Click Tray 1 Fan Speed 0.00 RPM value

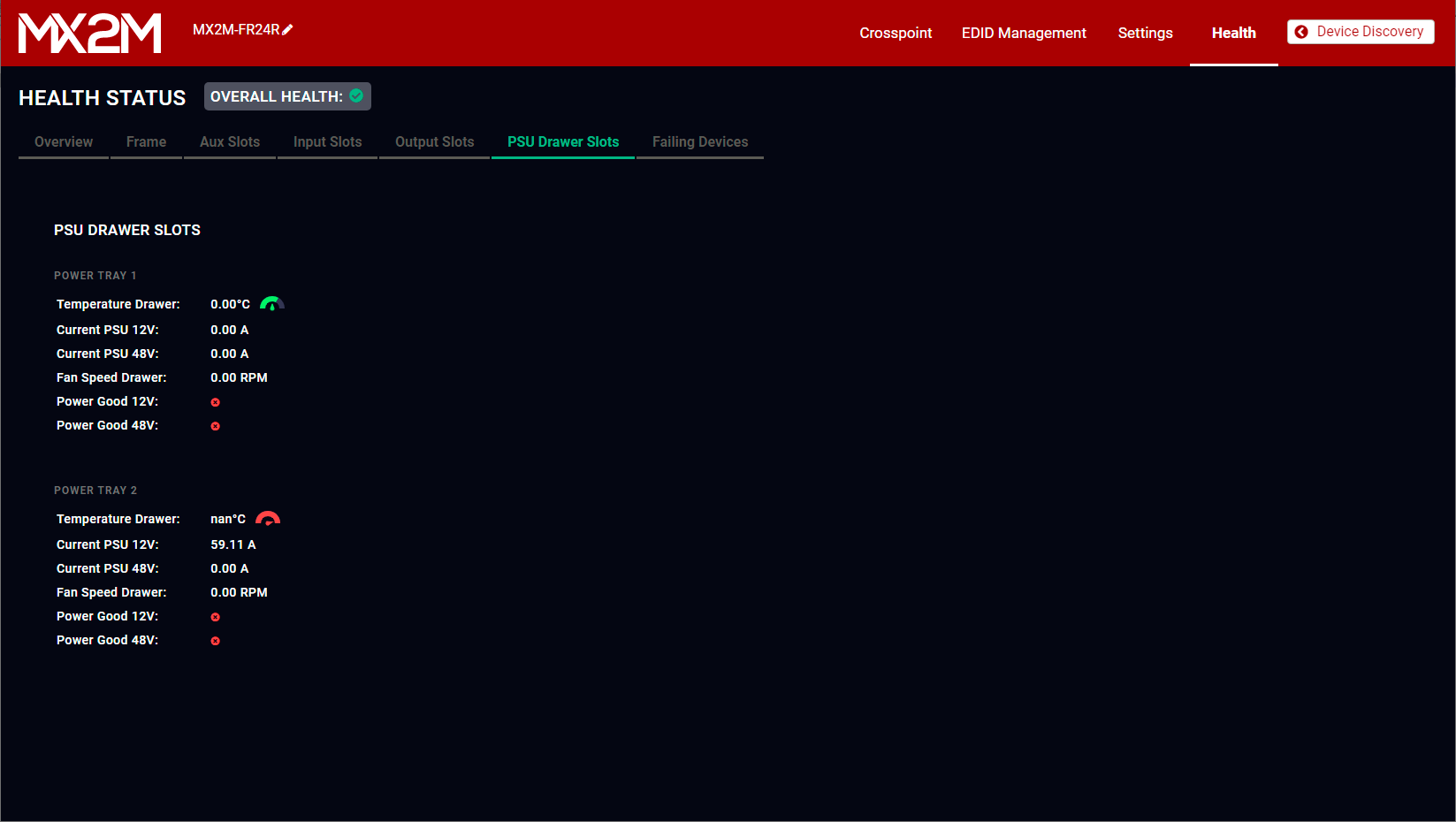coord(239,377)
